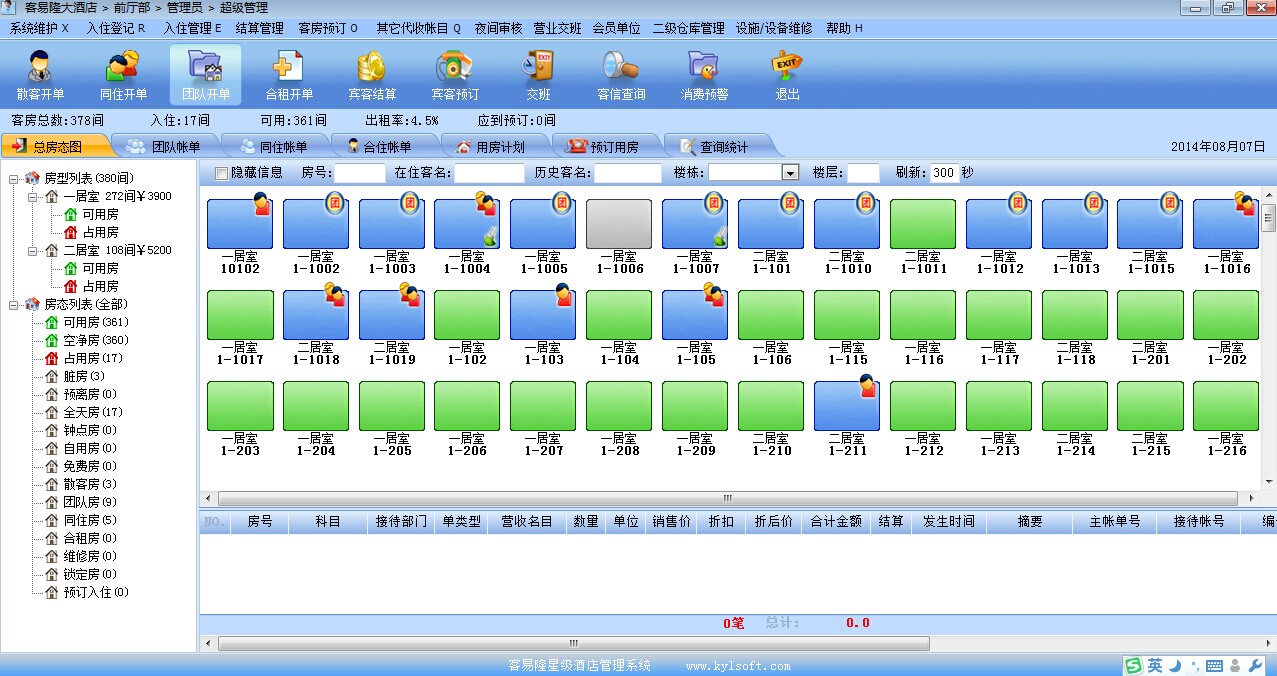Open 宾客预订 guest reservation
Screen dimensions: 1277x676
click(x=455, y=75)
